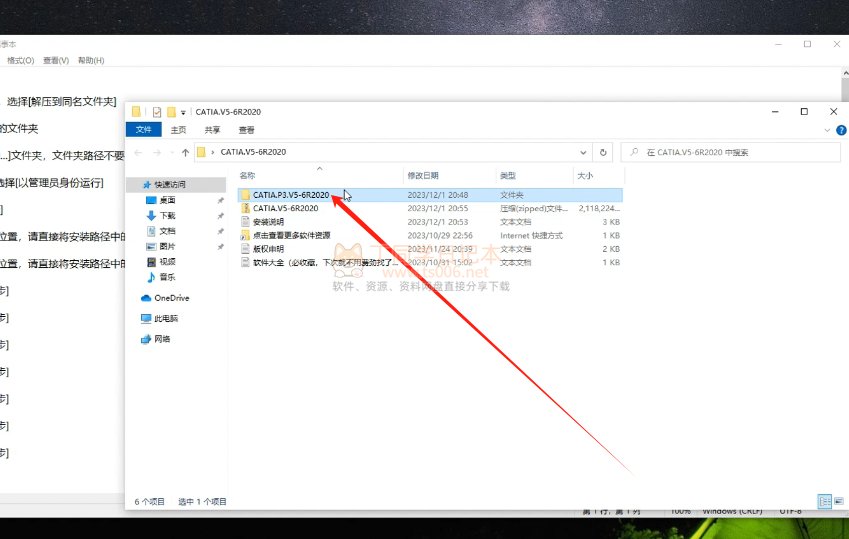Open Notepad 格式(O) menu

(21, 61)
